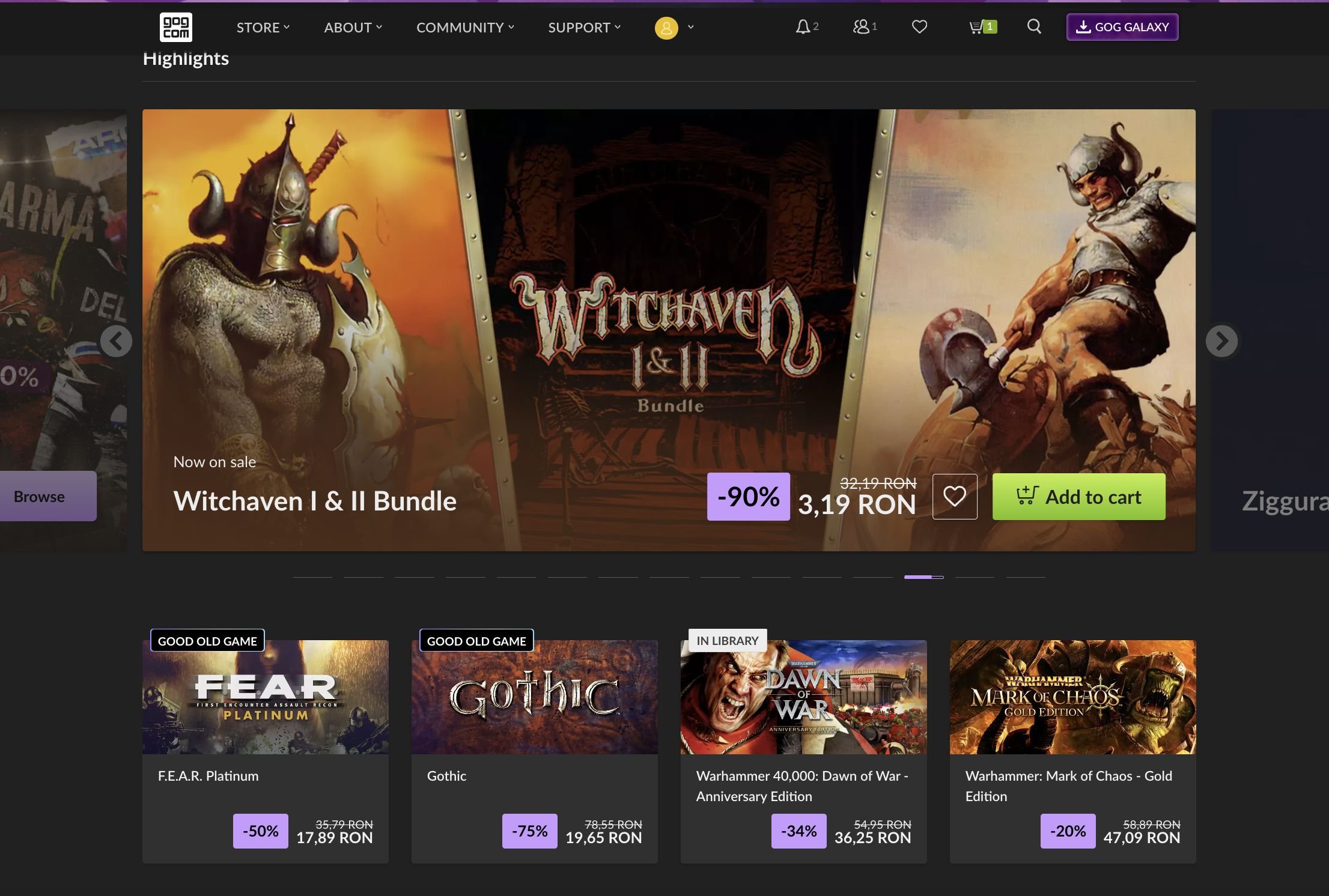The height and width of the screenshot is (896, 1329).
Task: Click the struck-through 32,19 RON price
Action: pyautogui.click(x=878, y=483)
